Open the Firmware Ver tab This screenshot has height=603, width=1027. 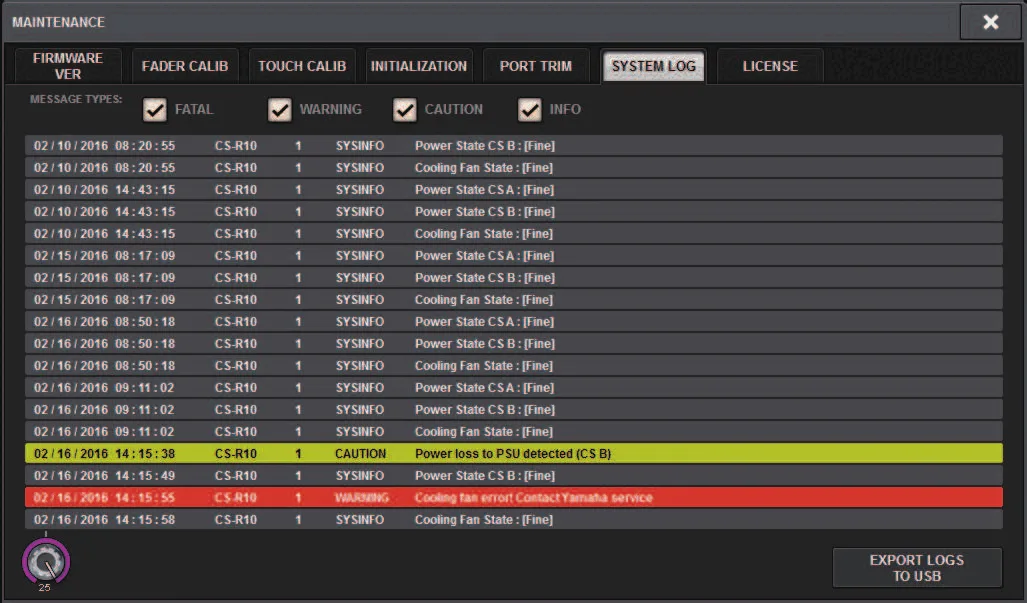pyautogui.click(x=68, y=66)
